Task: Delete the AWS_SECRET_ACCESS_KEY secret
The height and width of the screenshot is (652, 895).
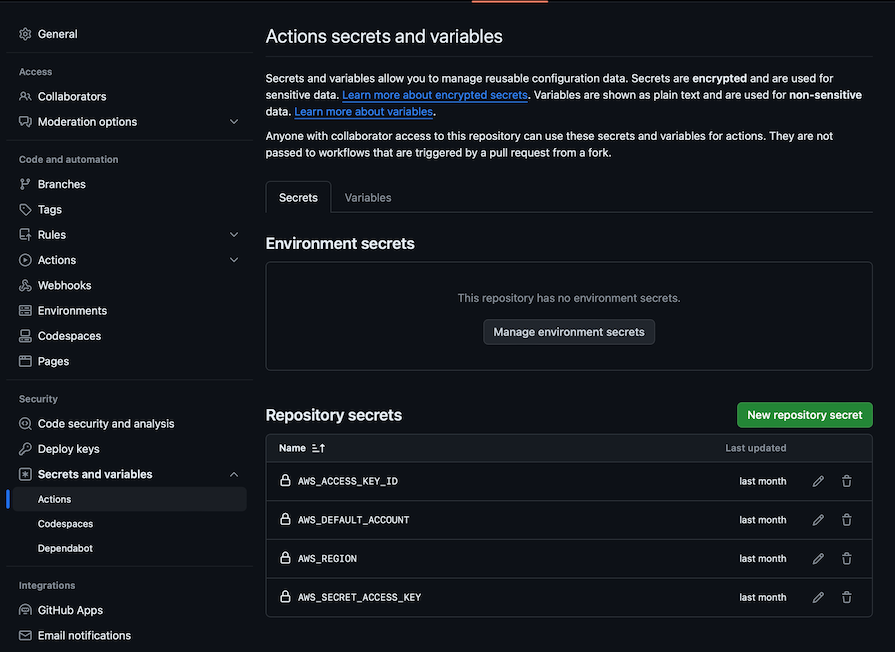Action: [846, 596]
